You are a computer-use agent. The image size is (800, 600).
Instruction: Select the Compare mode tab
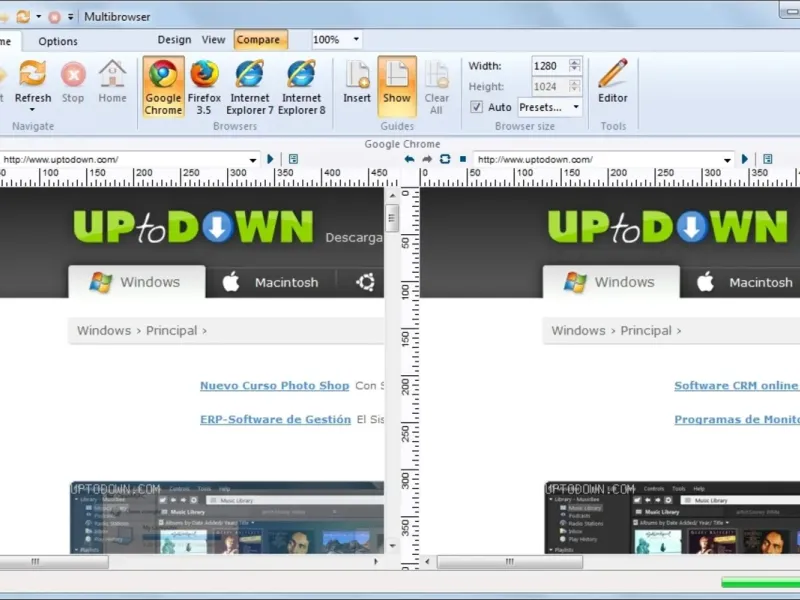[x=260, y=40]
